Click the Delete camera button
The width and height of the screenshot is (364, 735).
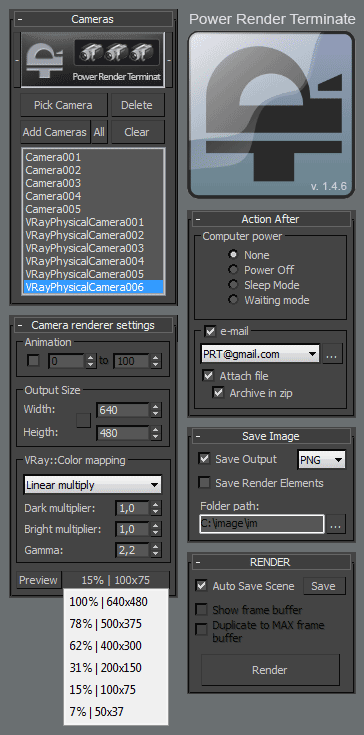[137, 105]
